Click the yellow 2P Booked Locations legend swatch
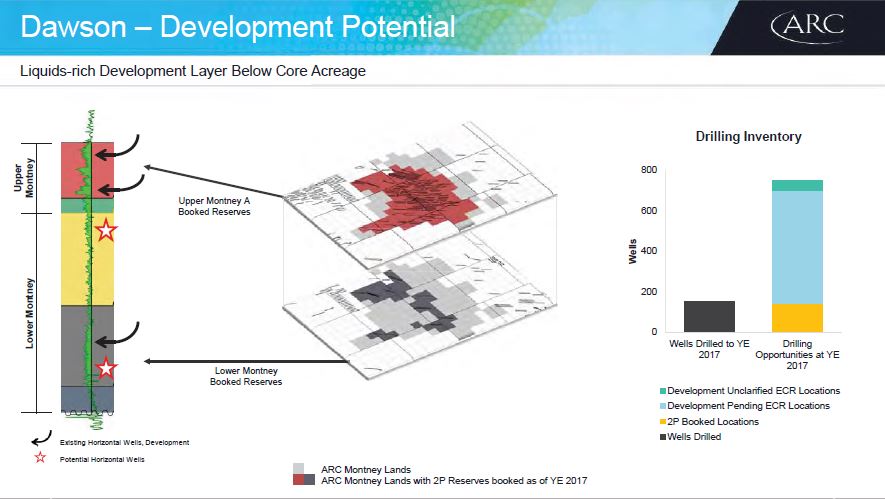This screenshot has height=499, width=885. (663, 422)
